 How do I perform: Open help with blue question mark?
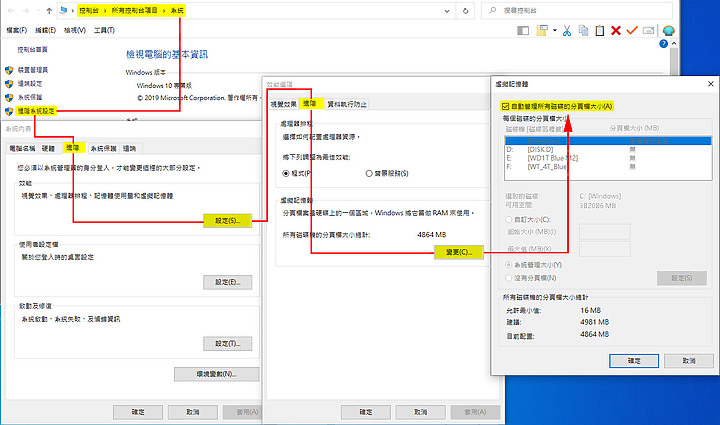(664, 44)
